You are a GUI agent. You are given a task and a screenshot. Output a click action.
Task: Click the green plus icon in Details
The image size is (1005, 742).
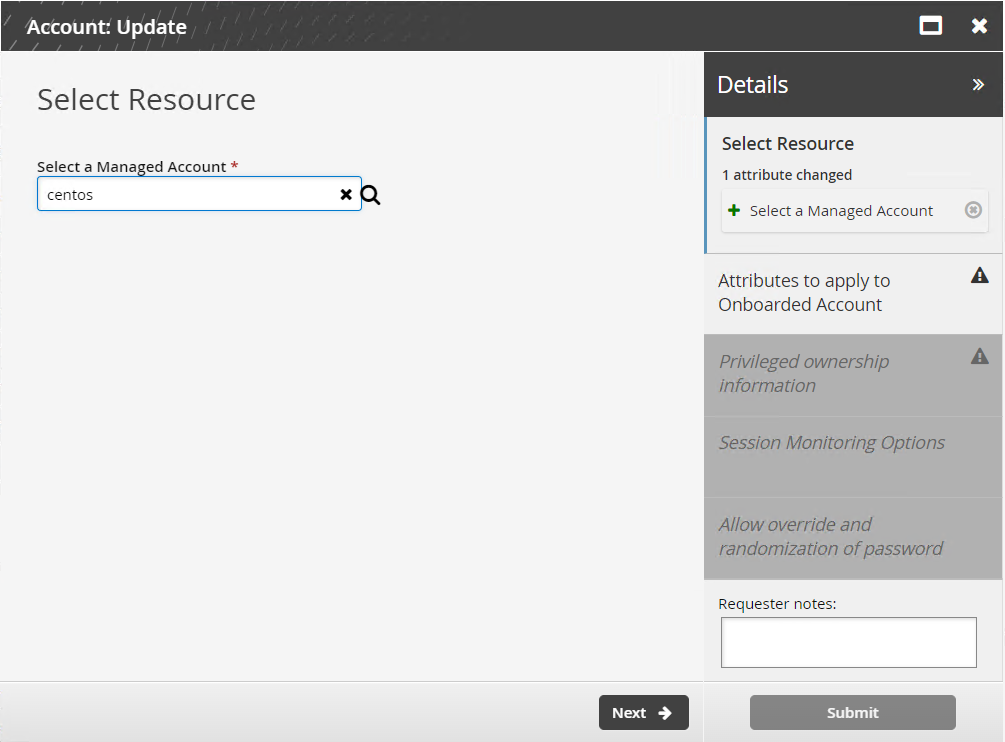click(x=734, y=210)
